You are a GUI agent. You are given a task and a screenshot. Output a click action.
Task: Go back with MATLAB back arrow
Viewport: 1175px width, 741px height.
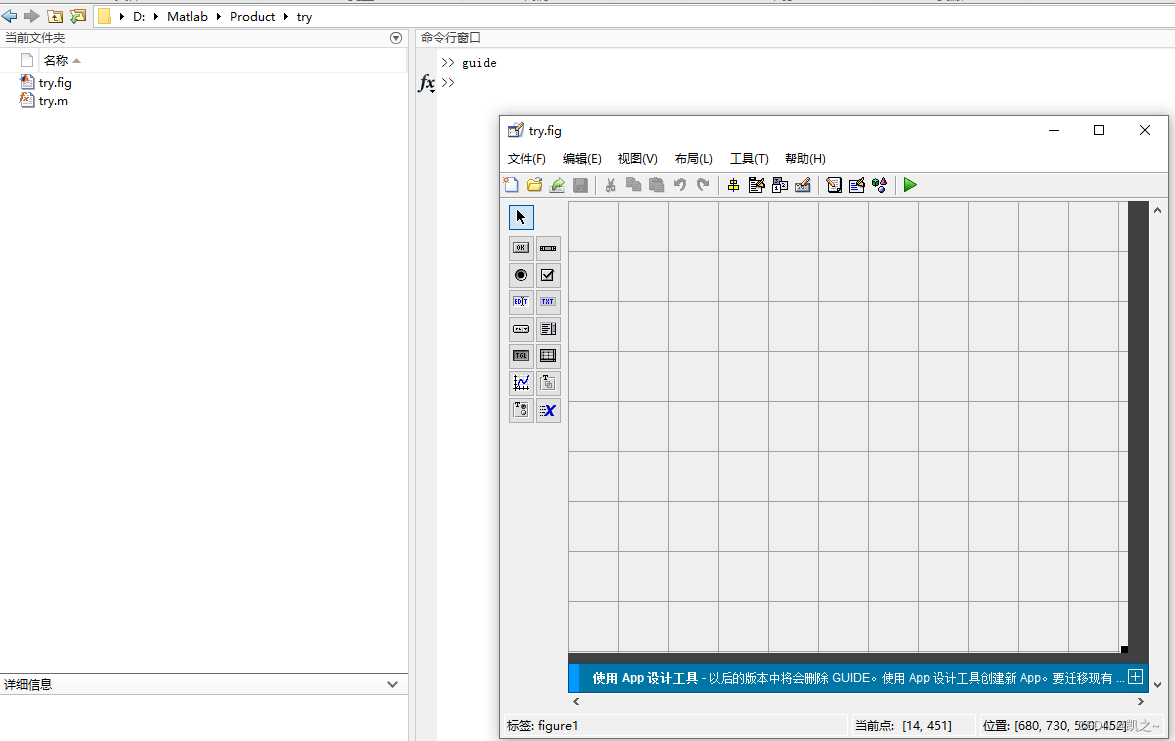10,16
